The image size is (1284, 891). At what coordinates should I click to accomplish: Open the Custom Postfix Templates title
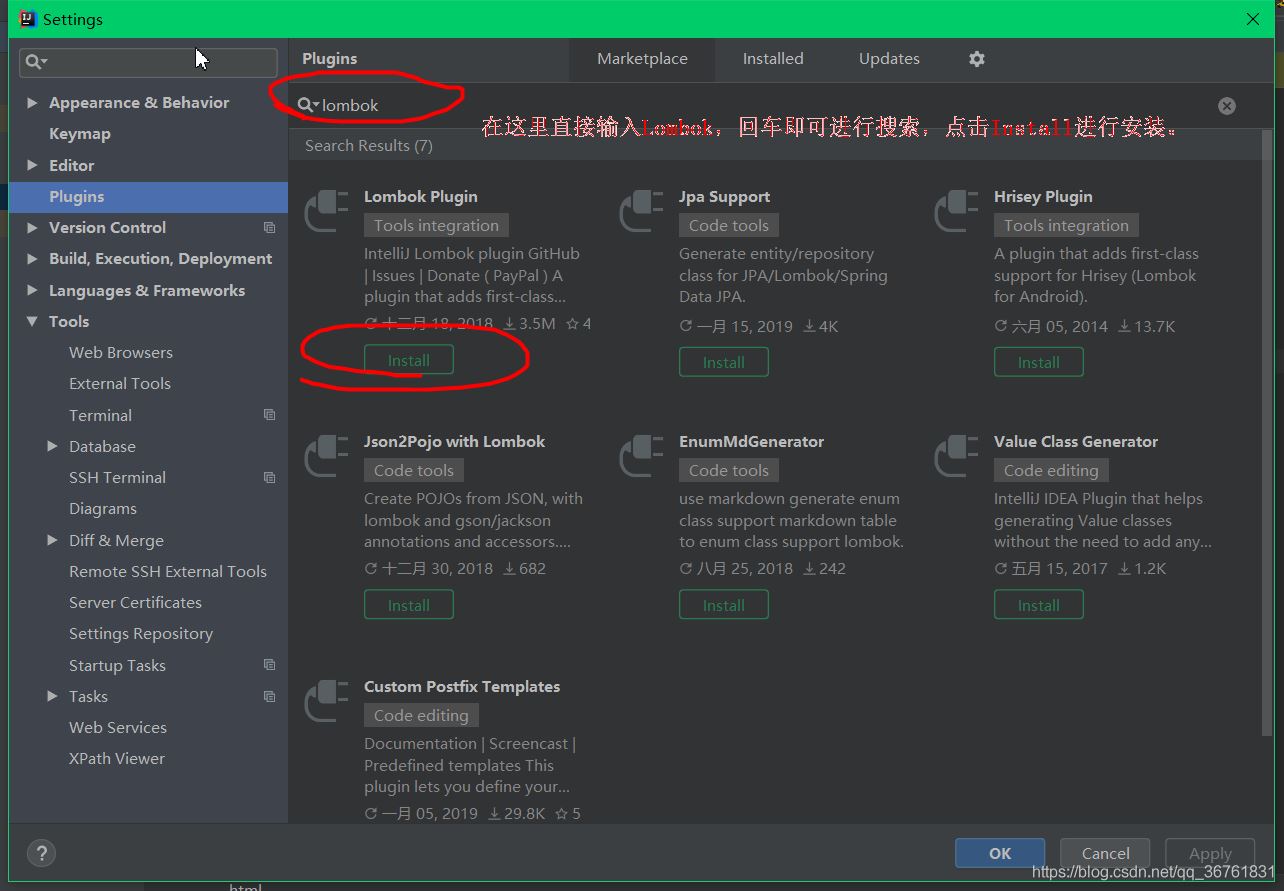click(x=462, y=687)
